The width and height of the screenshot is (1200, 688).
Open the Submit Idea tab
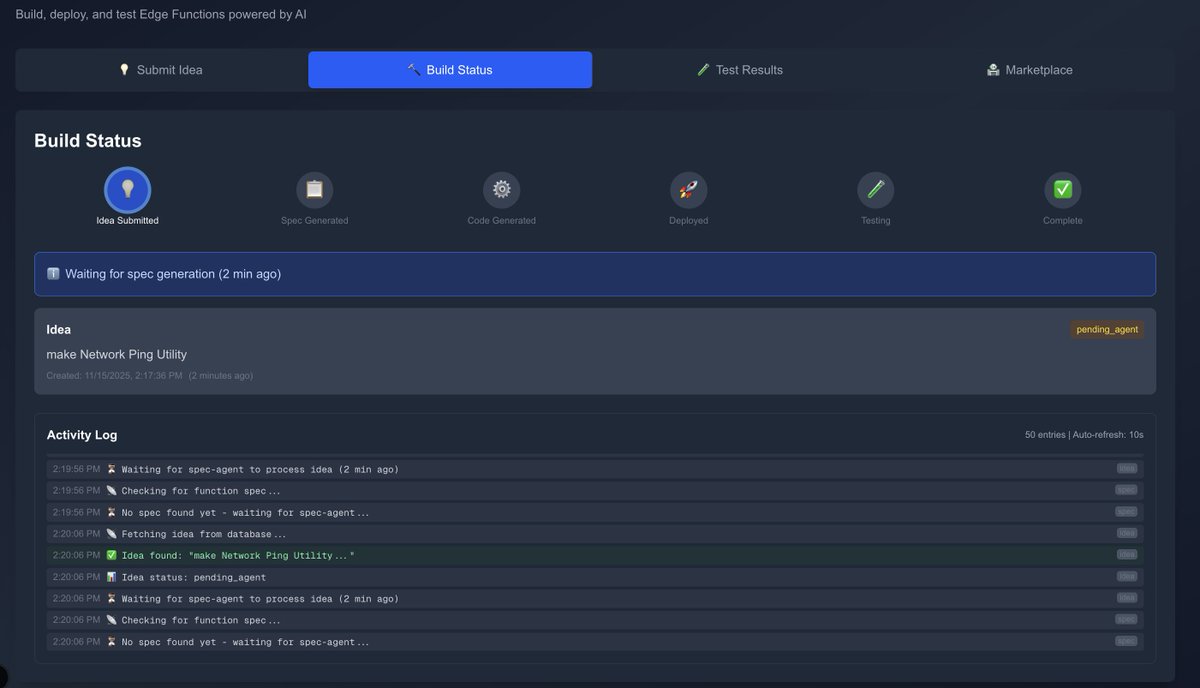tap(161, 70)
